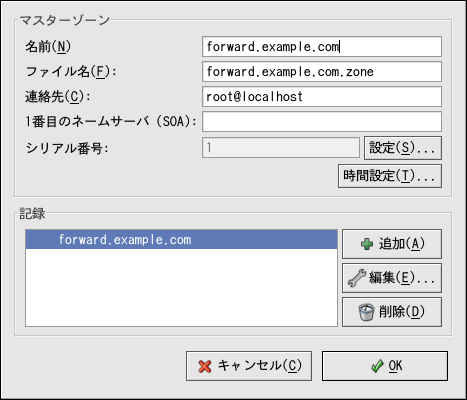Click the 1番目のネームサーバ (SOA): label

coord(111,122)
